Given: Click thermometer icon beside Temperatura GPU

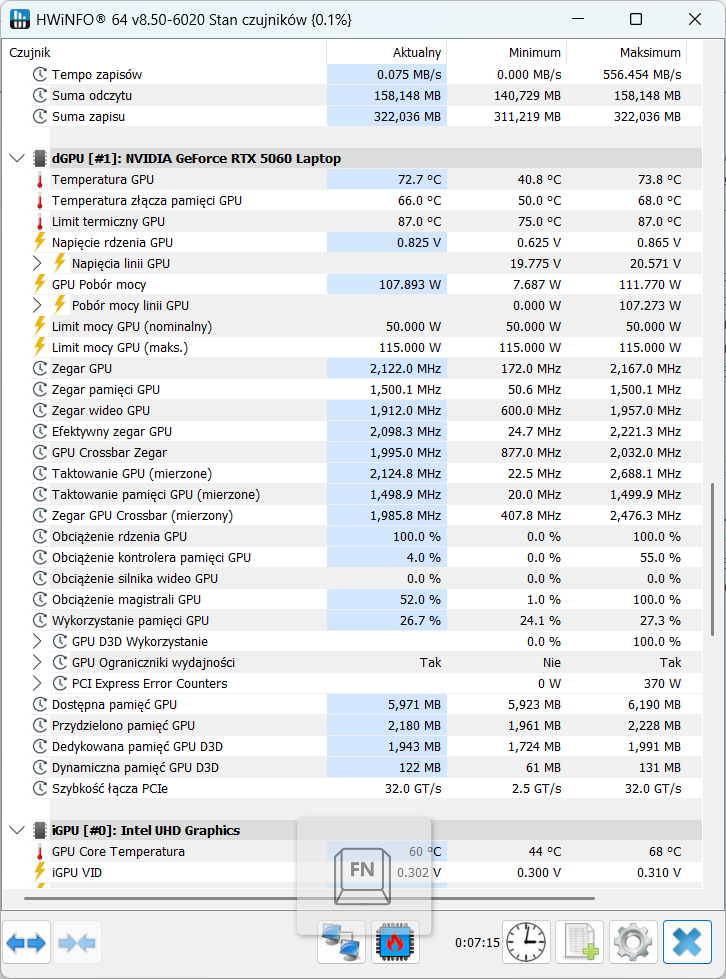Looking at the screenshot, I should (40, 180).
